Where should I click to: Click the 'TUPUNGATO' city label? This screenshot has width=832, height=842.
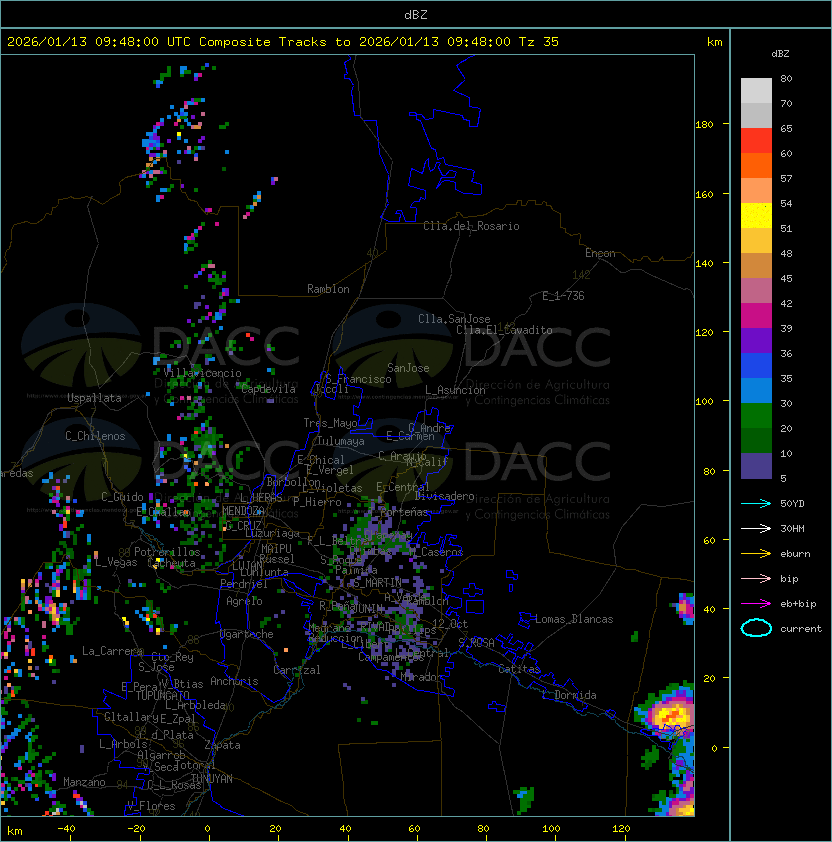[163, 696]
